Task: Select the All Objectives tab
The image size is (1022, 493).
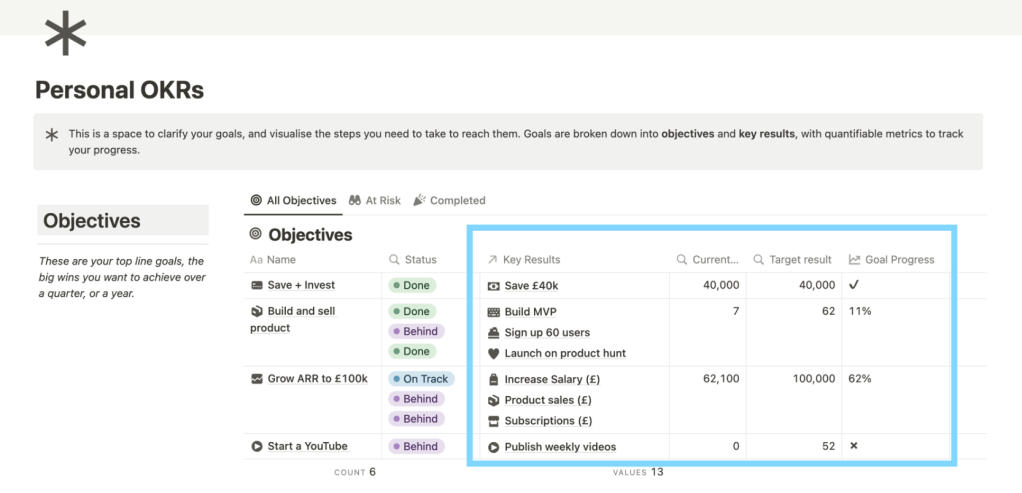Action: (293, 200)
